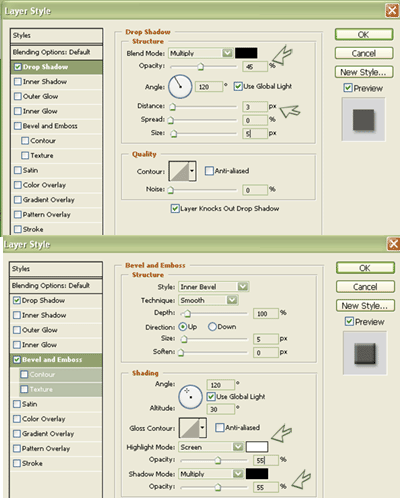Click the Drop Shadow Opacity slider handle
Image resolution: width=400 pixels, height=500 pixels.
point(200,67)
